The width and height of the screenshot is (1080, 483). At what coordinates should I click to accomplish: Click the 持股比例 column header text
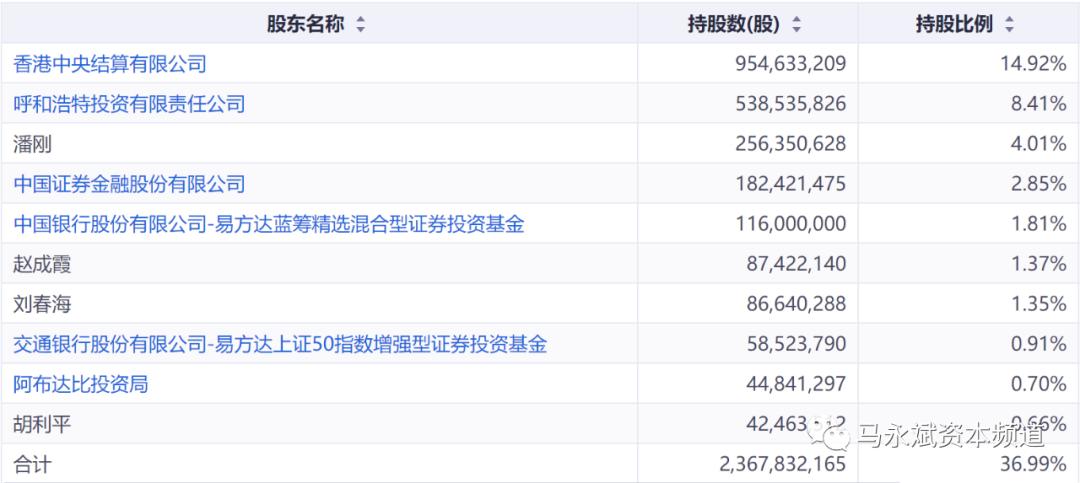tap(954, 25)
